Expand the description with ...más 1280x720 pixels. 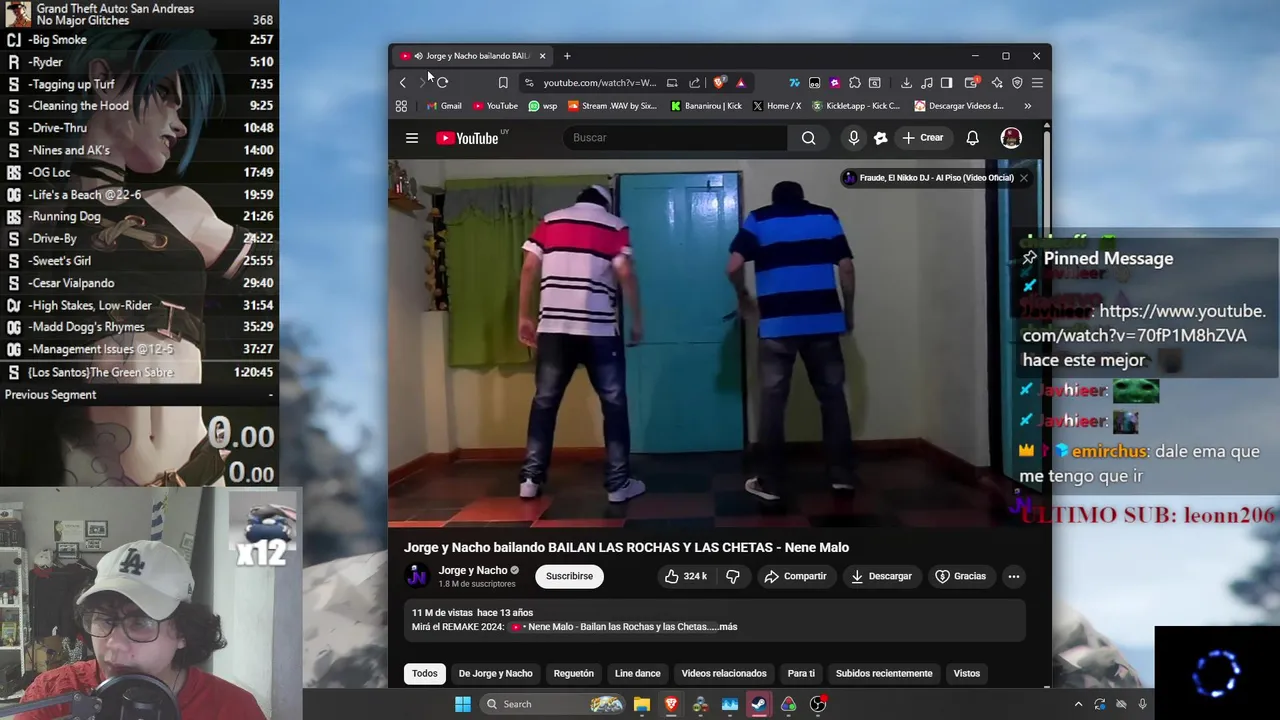(x=726, y=627)
